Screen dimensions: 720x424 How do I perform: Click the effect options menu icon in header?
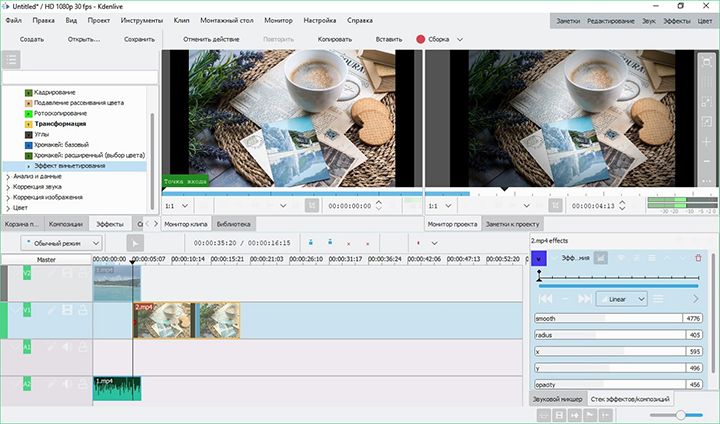[652, 258]
